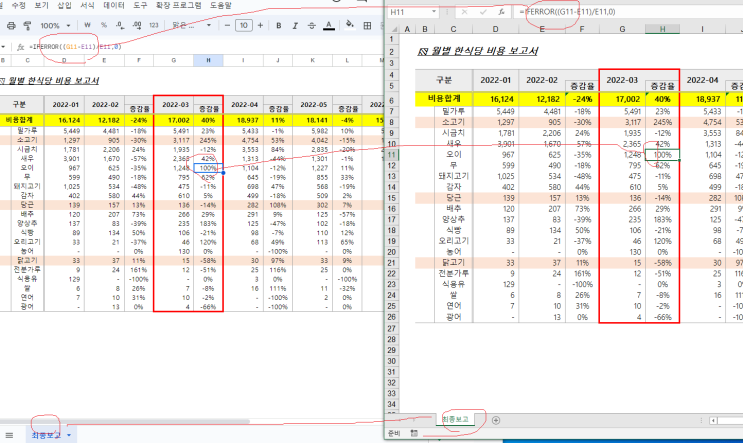Open the 확장 프로그램 menu

click(178, 5)
